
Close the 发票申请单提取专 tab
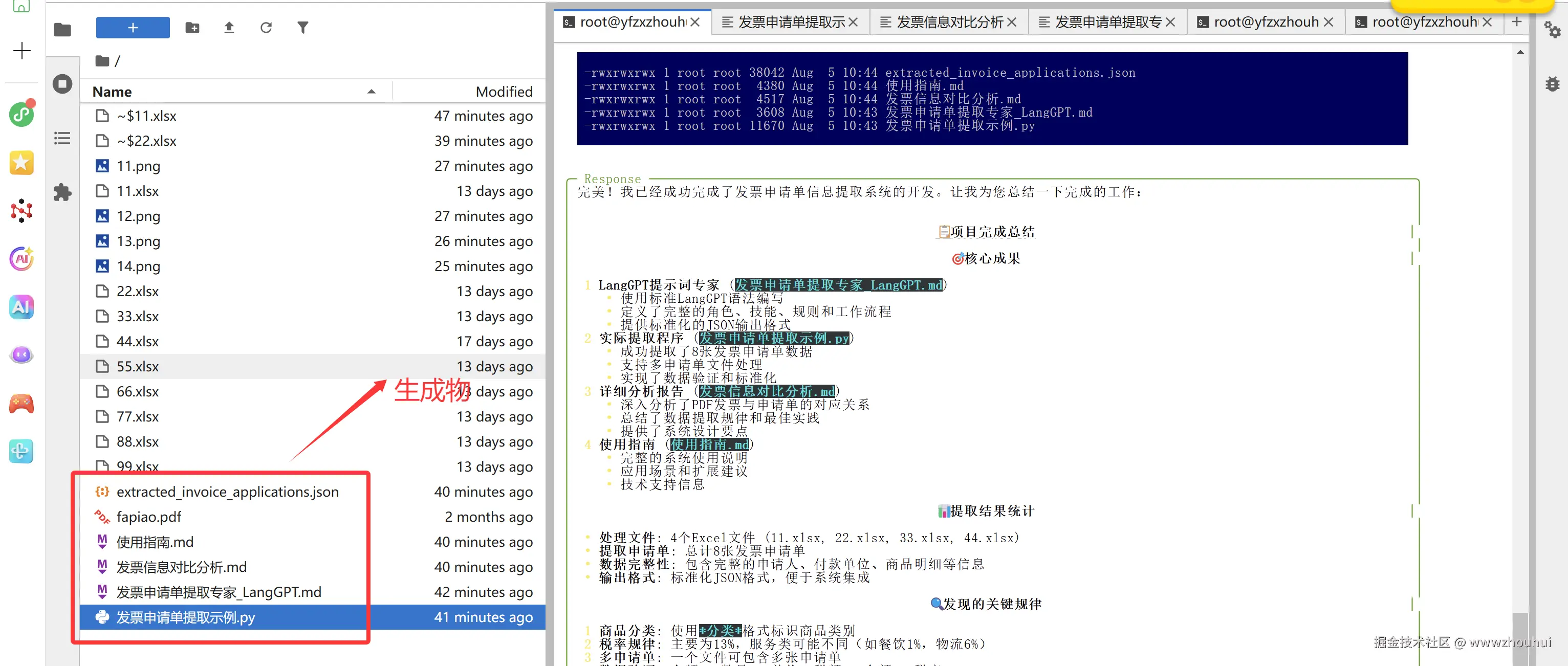[x=1170, y=23]
